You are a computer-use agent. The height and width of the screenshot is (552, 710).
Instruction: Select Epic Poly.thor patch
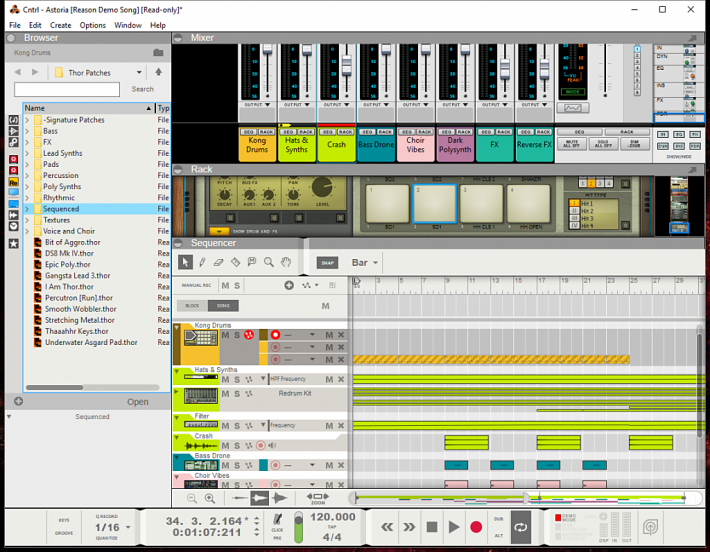(x=67, y=264)
